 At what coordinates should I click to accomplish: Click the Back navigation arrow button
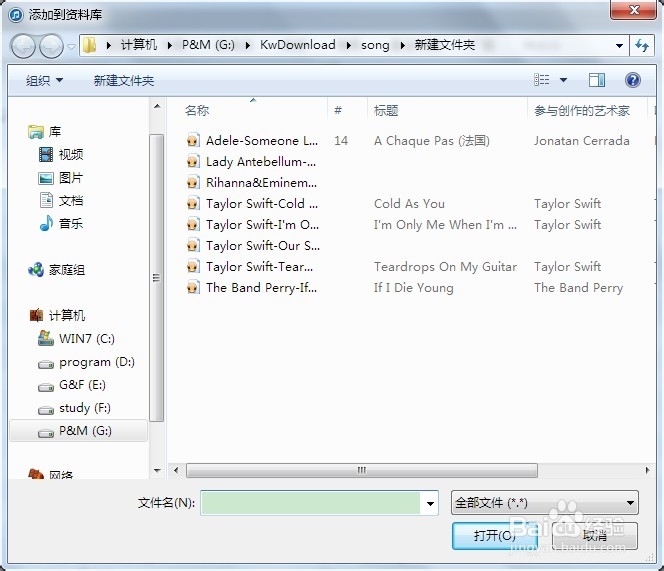click(23, 46)
